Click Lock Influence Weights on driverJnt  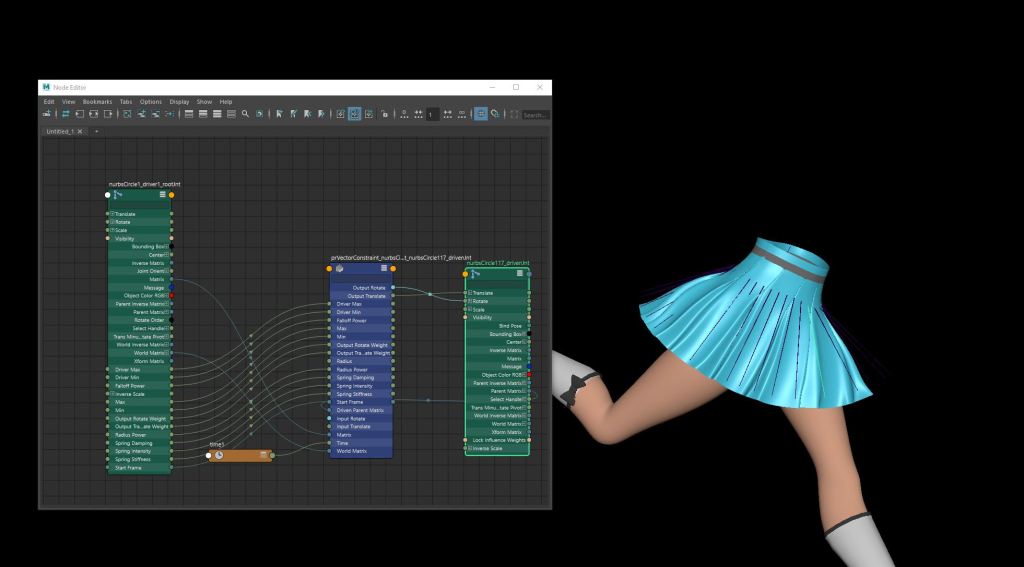(497, 440)
